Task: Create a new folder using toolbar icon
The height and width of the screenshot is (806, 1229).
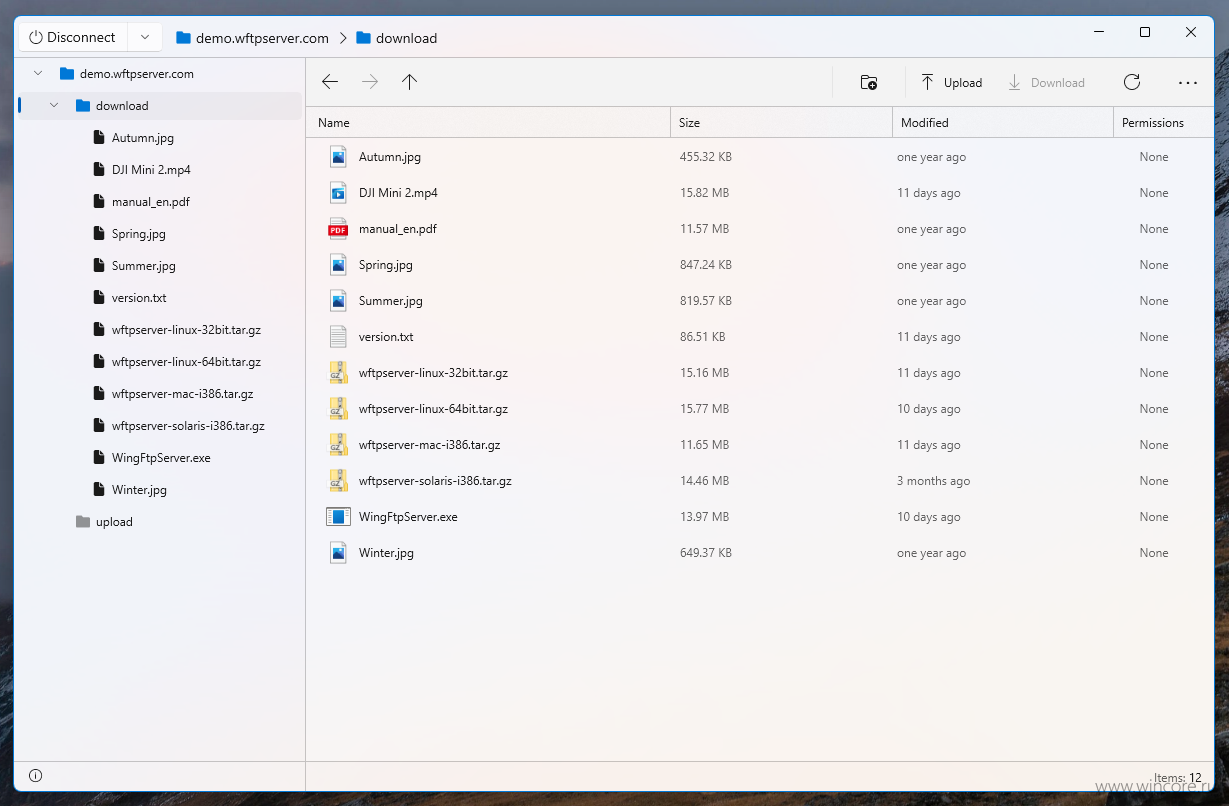Action: [869, 83]
